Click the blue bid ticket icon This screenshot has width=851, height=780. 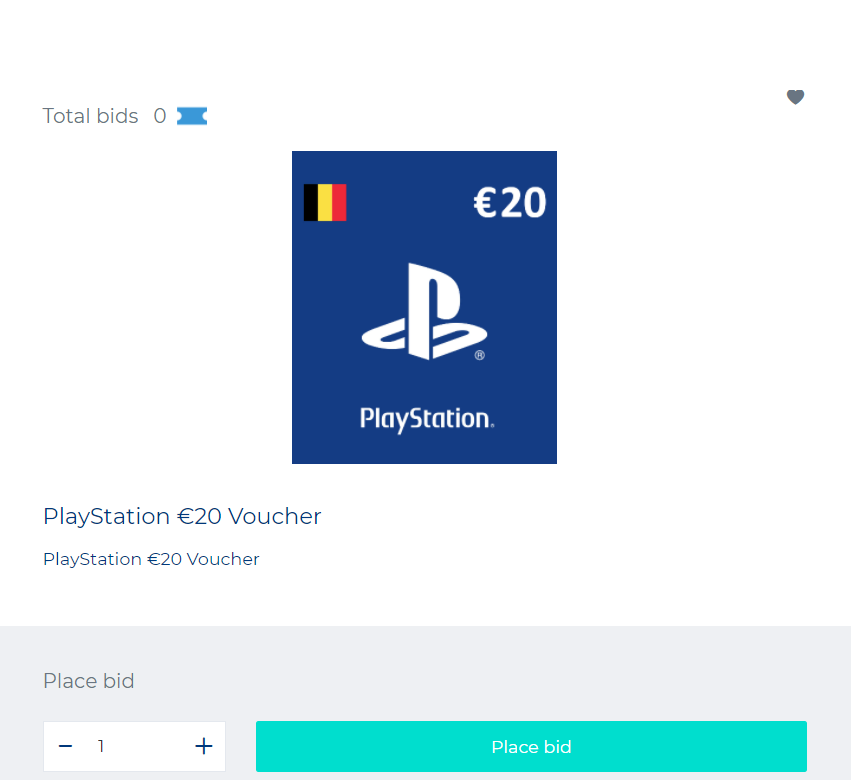click(x=192, y=116)
